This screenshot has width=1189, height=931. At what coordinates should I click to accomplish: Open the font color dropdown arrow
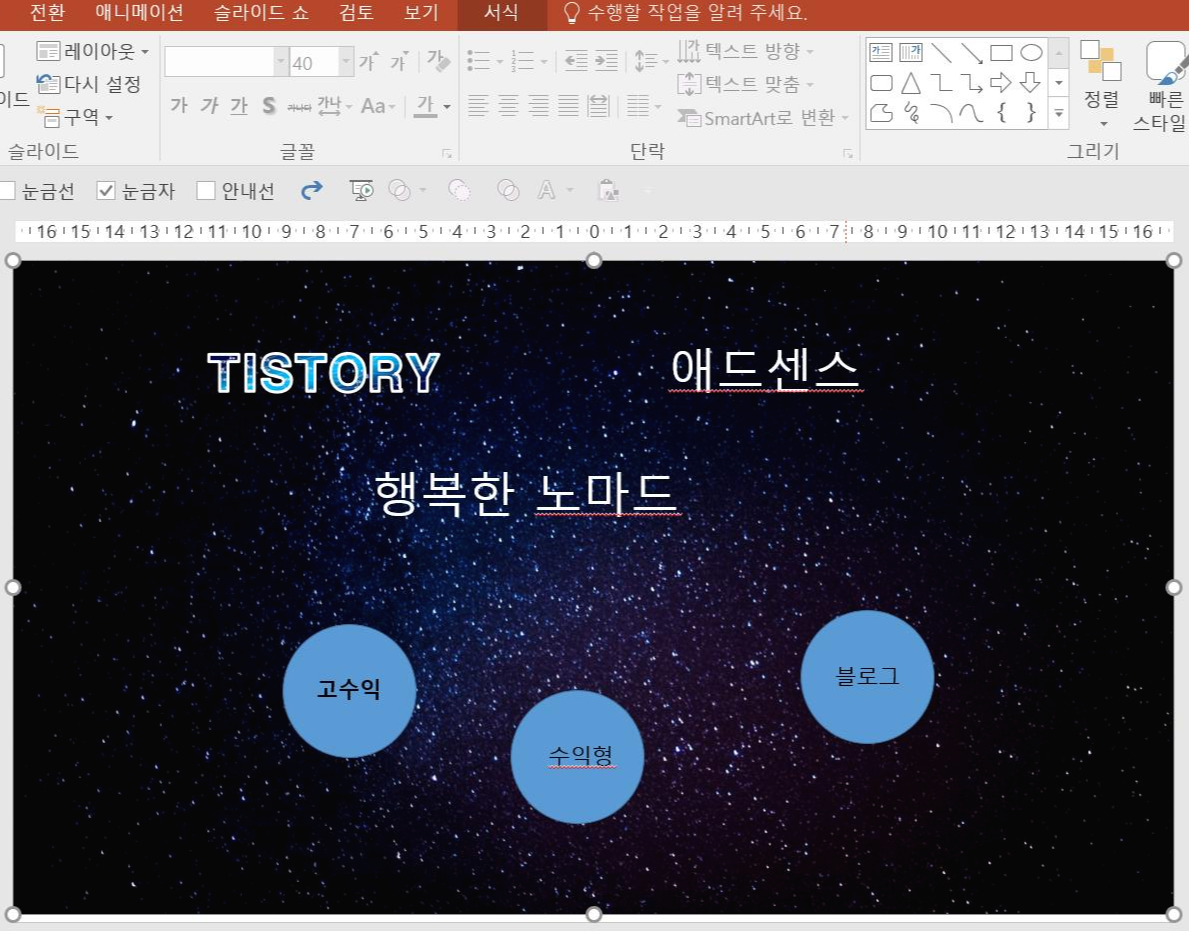pos(447,106)
